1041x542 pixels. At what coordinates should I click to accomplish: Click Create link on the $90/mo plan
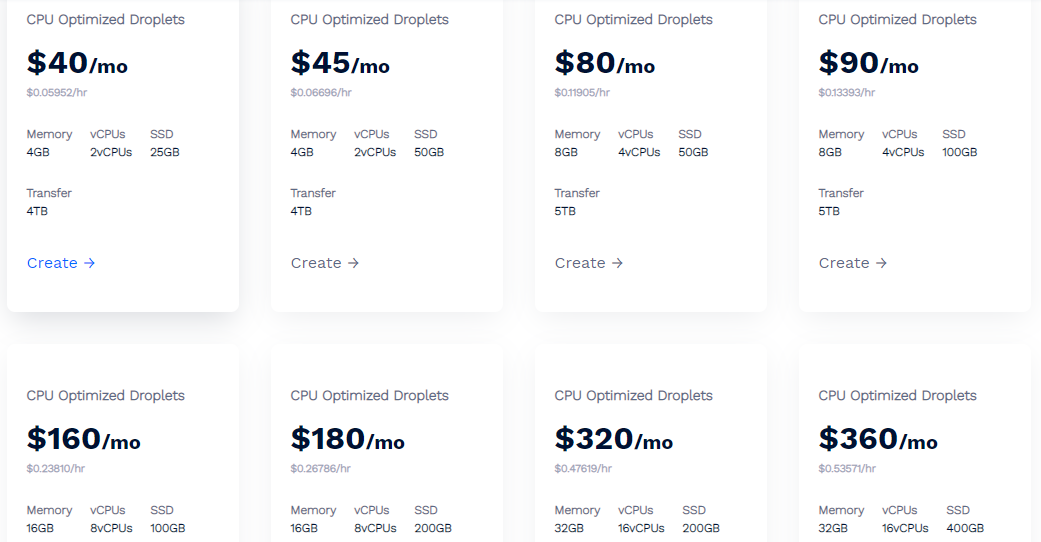click(x=853, y=263)
